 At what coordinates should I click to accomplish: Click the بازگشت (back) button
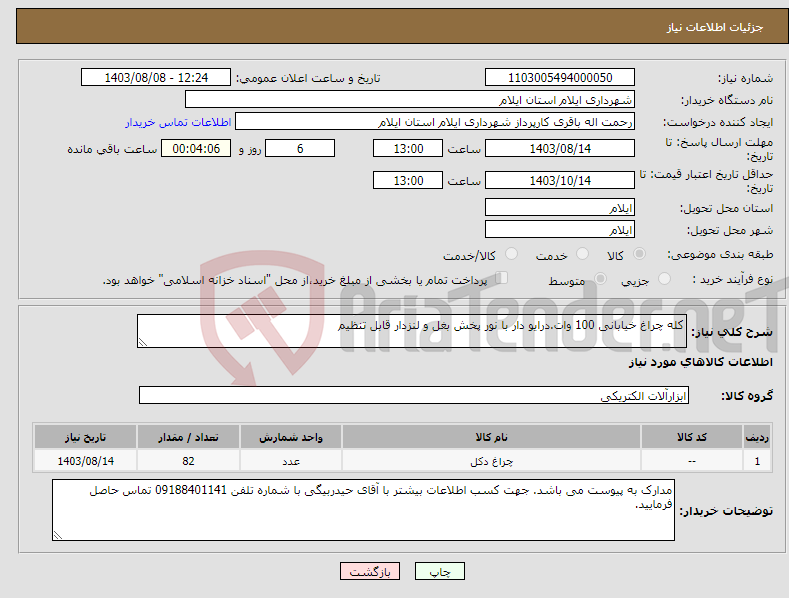click(370, 572)
